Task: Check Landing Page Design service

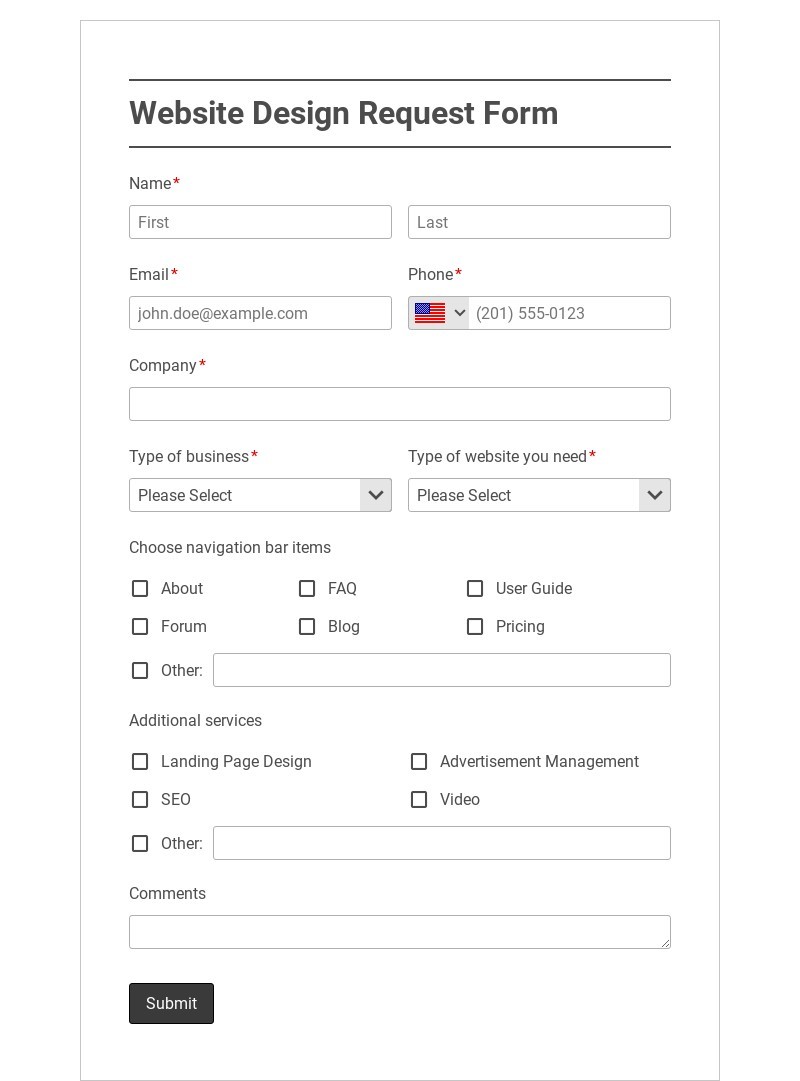Action: point(140,762)
